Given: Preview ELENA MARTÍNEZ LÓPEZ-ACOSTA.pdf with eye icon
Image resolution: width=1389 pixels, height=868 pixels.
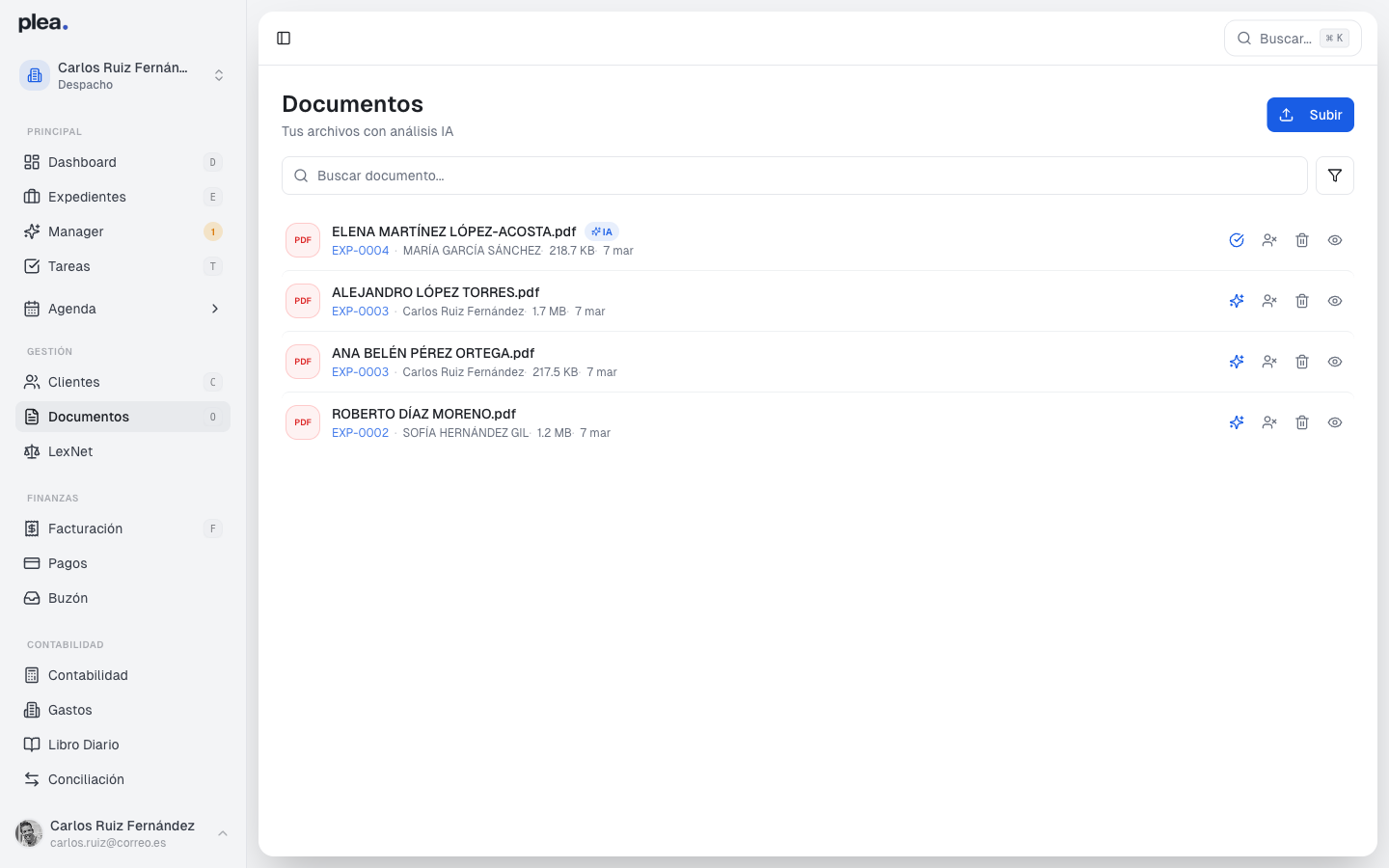Looking at the screenshot, I should [1335, 240].
